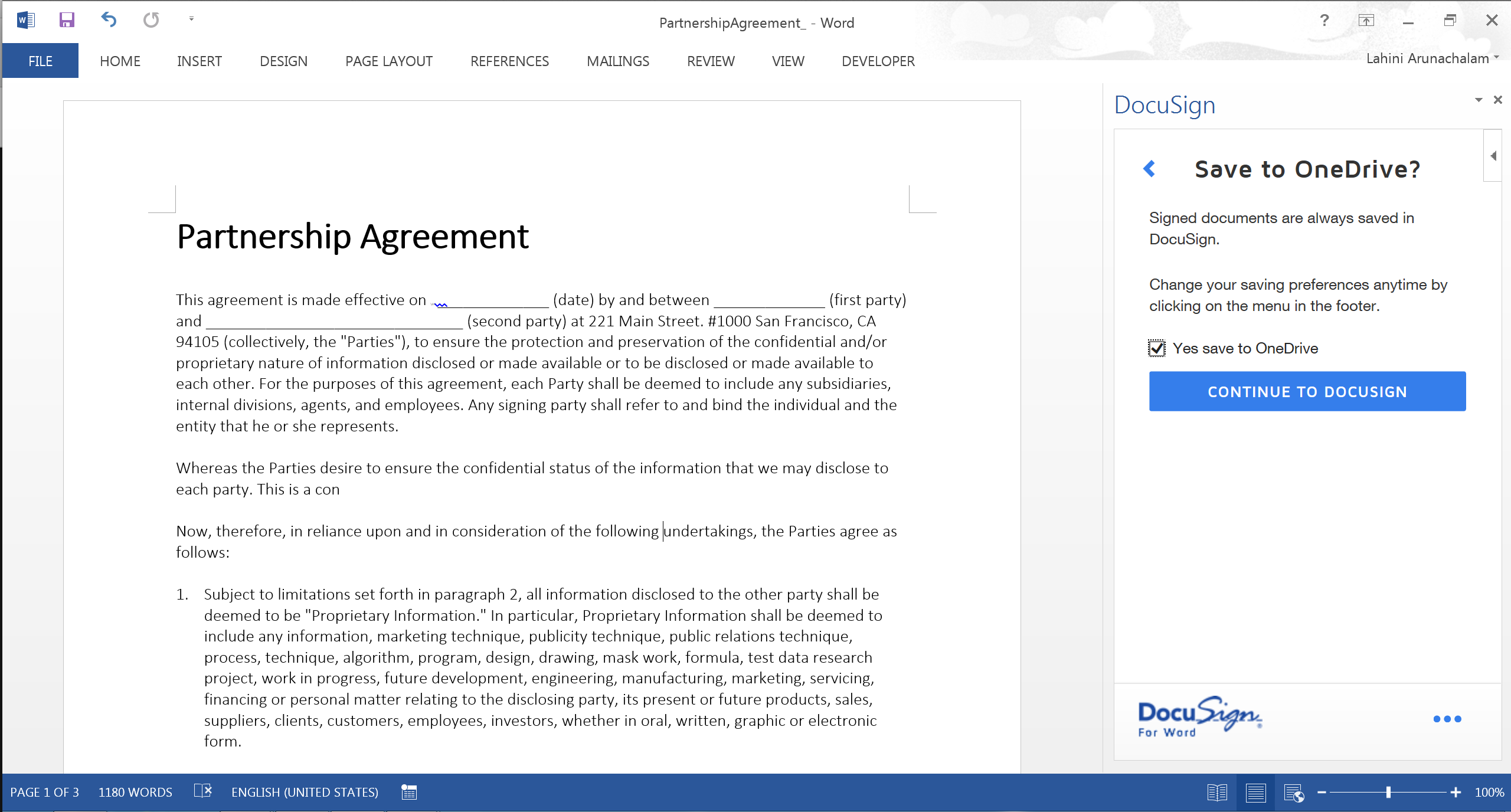
Task: Click the zoom slider handle
Action: coord(1389,793)
